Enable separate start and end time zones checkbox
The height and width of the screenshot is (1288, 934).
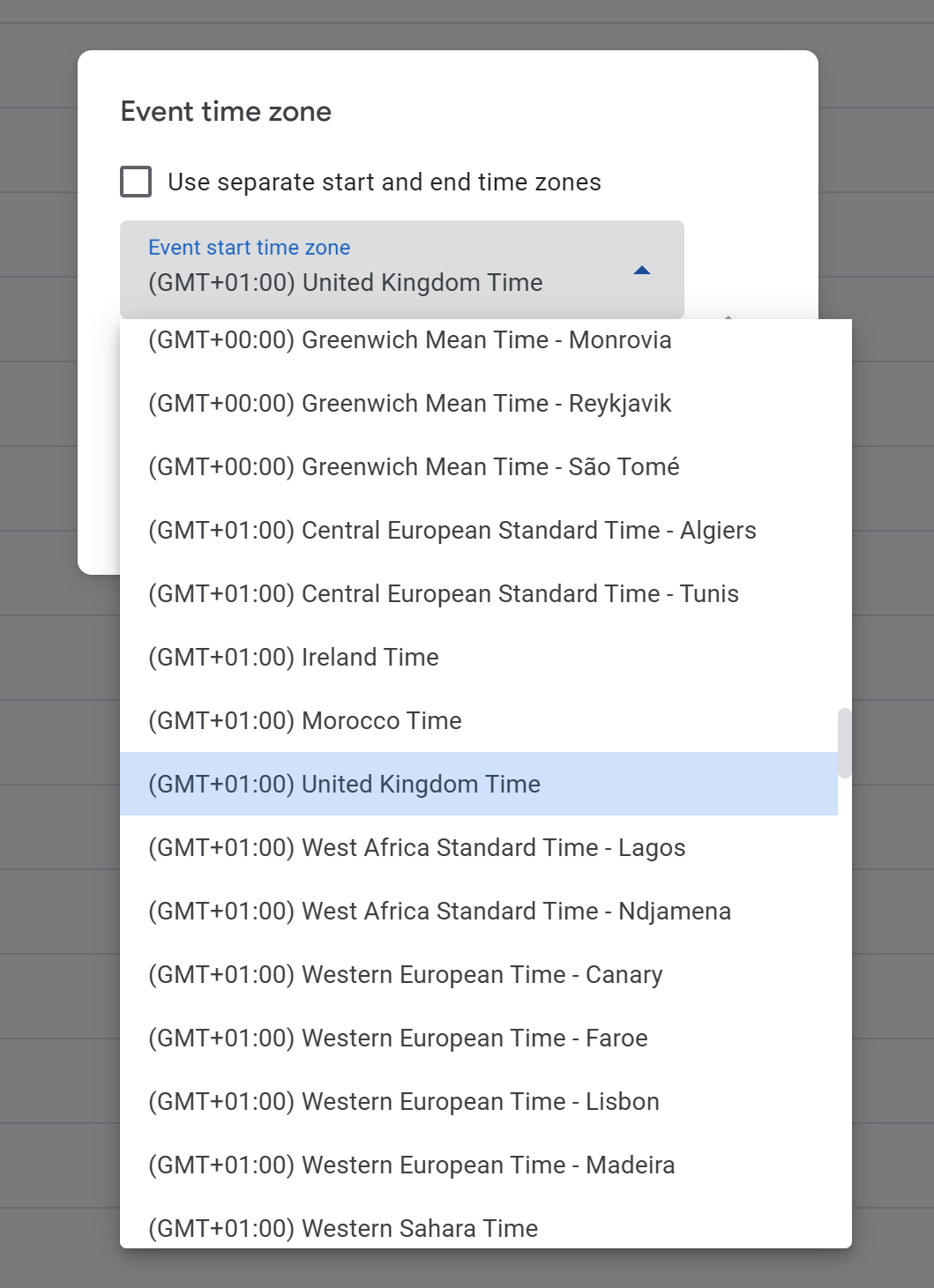pyautogui.click(x=136, y=182)
